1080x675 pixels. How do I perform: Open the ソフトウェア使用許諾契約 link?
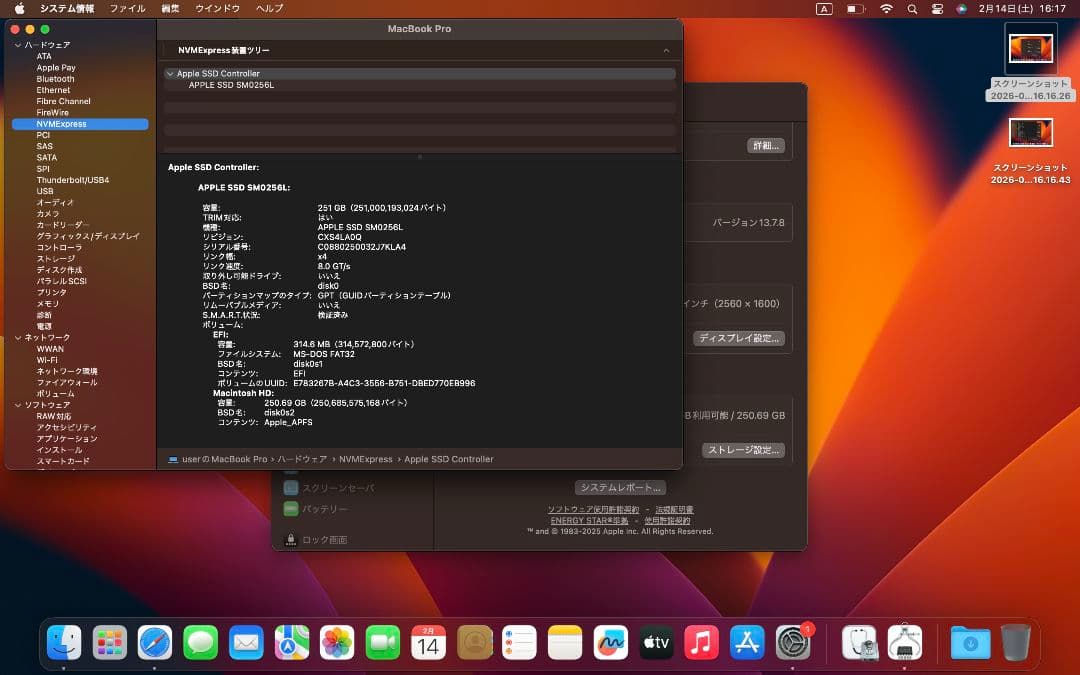pos(587,509)
